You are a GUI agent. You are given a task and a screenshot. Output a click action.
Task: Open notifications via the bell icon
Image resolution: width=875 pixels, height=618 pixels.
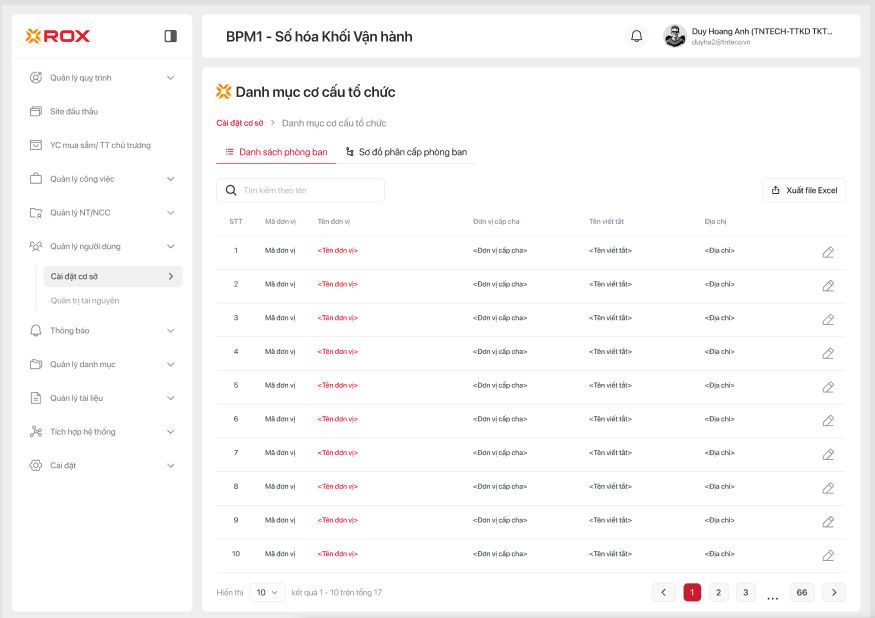tap(636, 36)
